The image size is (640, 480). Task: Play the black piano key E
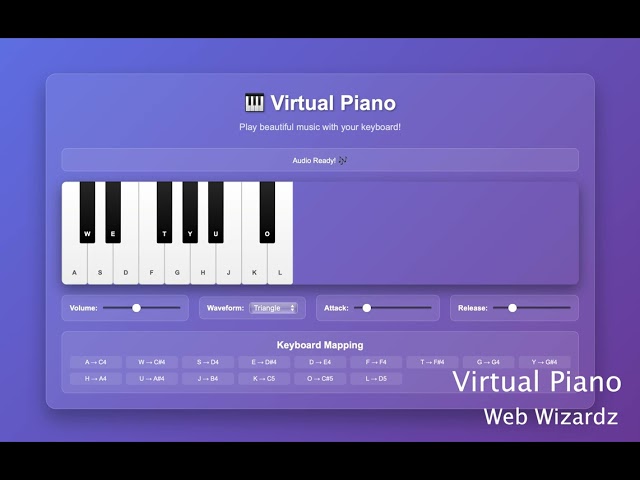pos(113,212)
